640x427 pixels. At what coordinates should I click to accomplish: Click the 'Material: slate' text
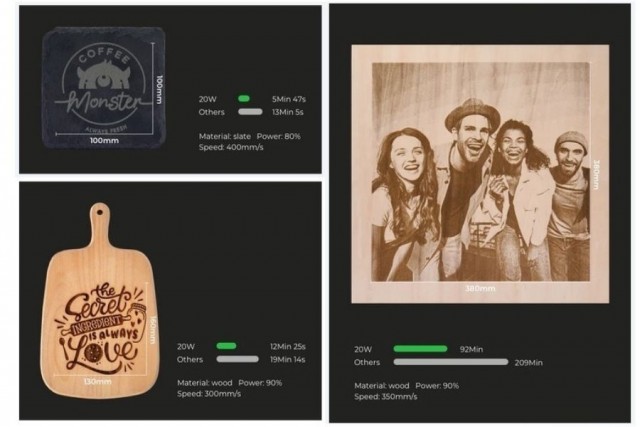tap(225, 136)
